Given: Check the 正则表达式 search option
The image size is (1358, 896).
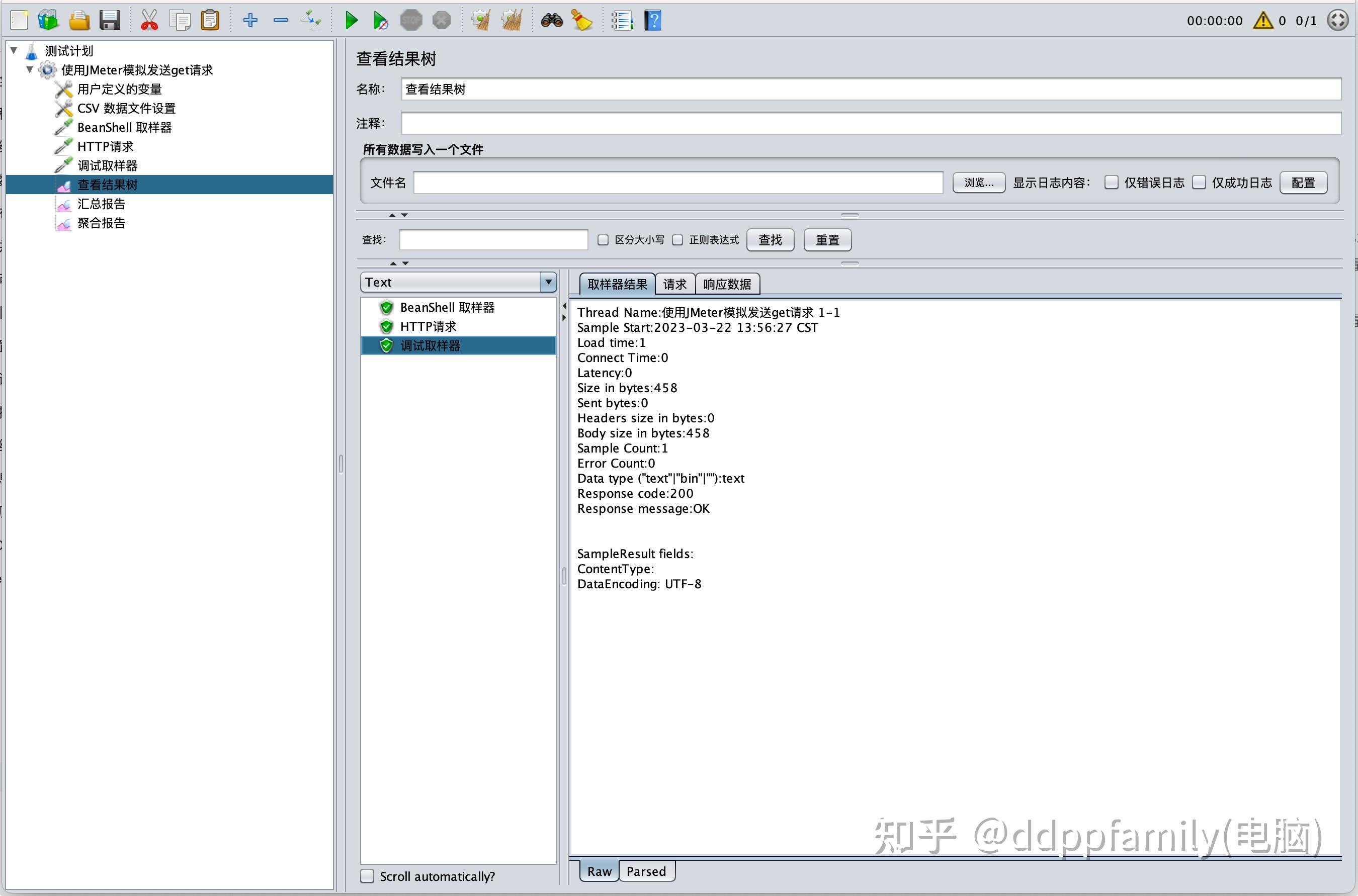Looking at the screenshot, I should pos(678,240).
